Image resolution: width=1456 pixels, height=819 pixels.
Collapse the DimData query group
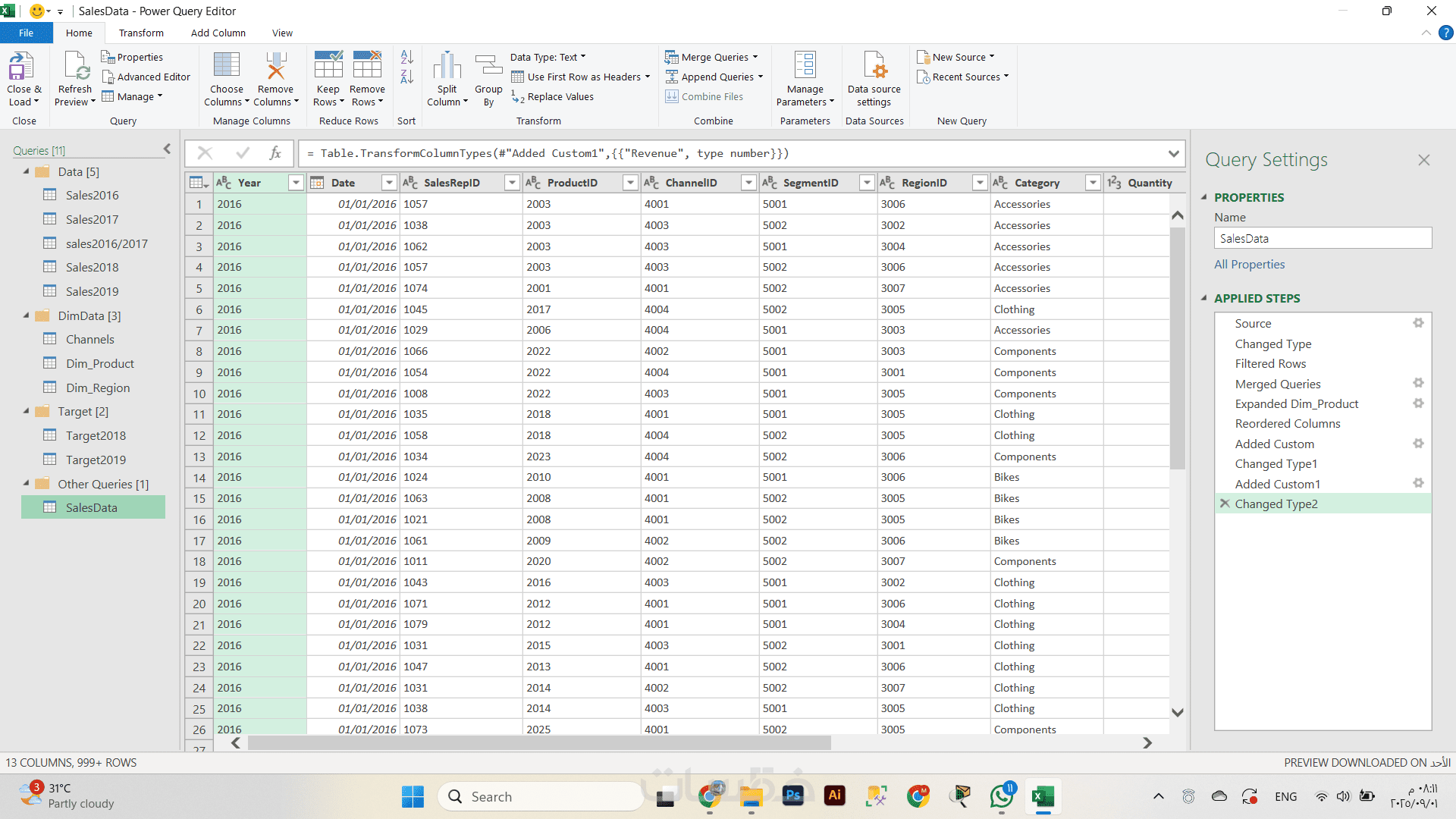pyautogui.click(x=27, y=315)
